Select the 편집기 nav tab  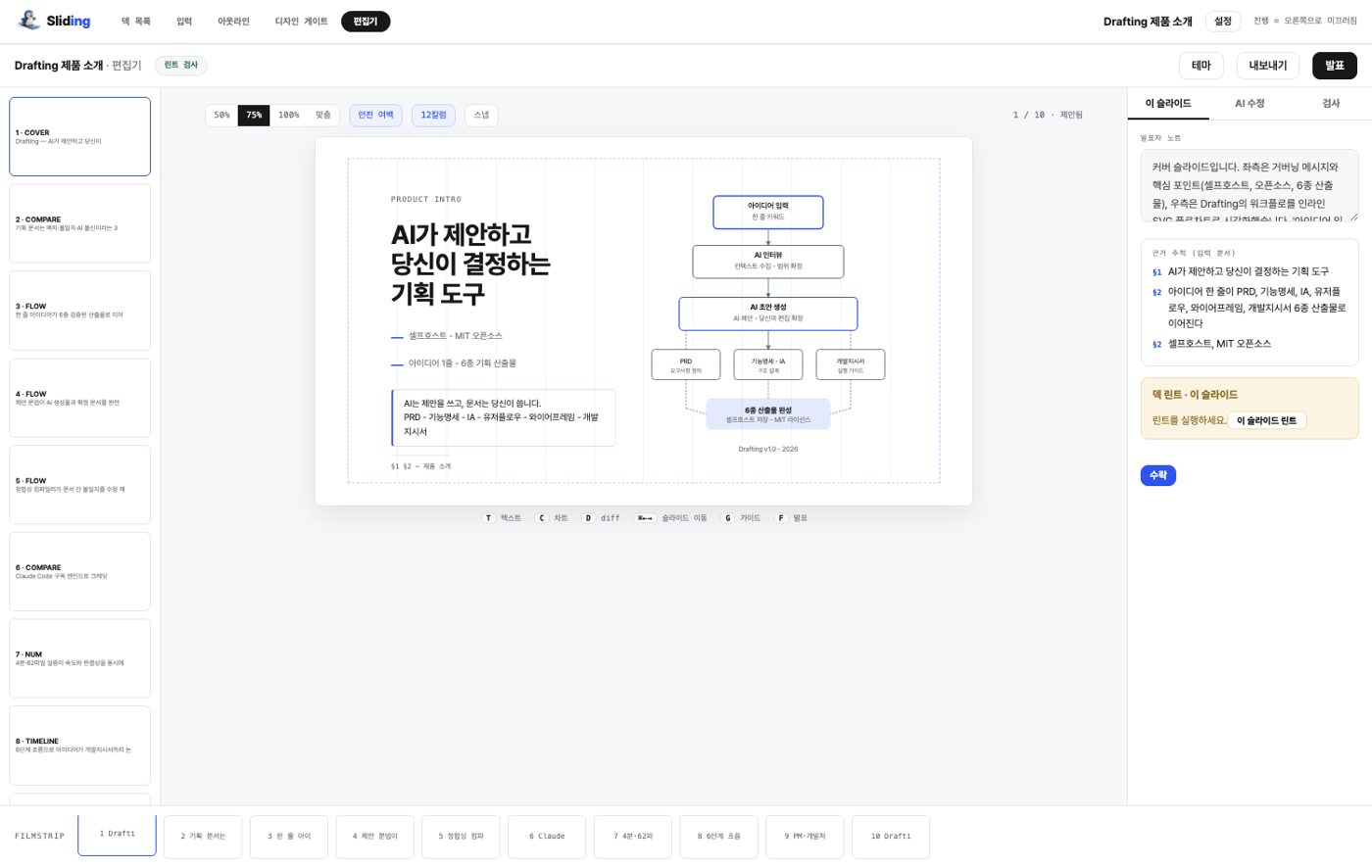point(366,22)
